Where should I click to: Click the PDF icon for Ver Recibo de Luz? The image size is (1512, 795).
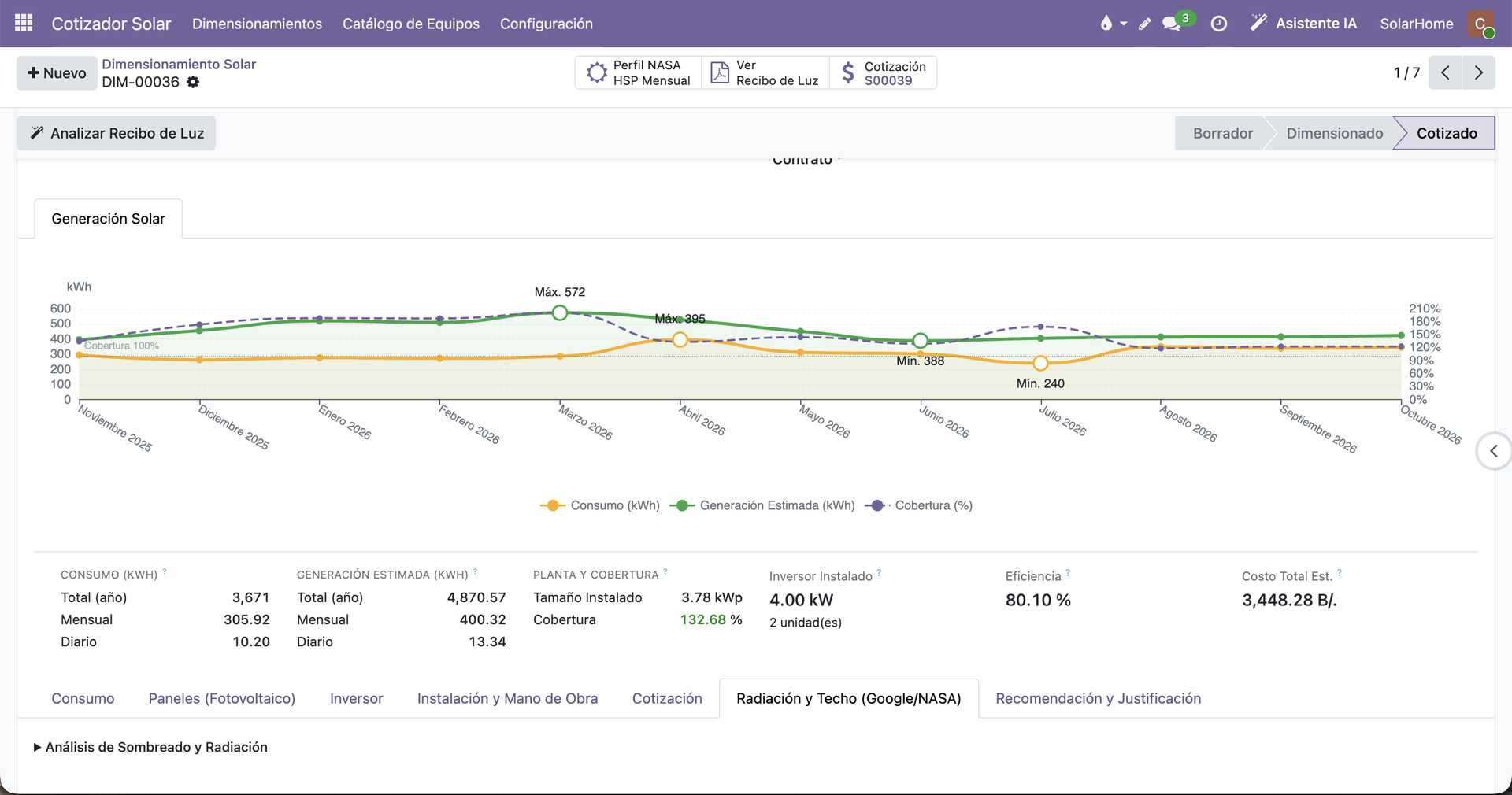click(x=720, y=72)
